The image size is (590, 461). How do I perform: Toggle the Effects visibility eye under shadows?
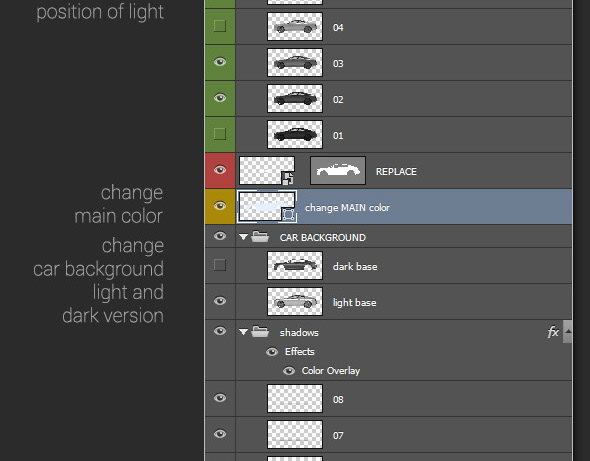pyautogui.click(x=272, y=352)
